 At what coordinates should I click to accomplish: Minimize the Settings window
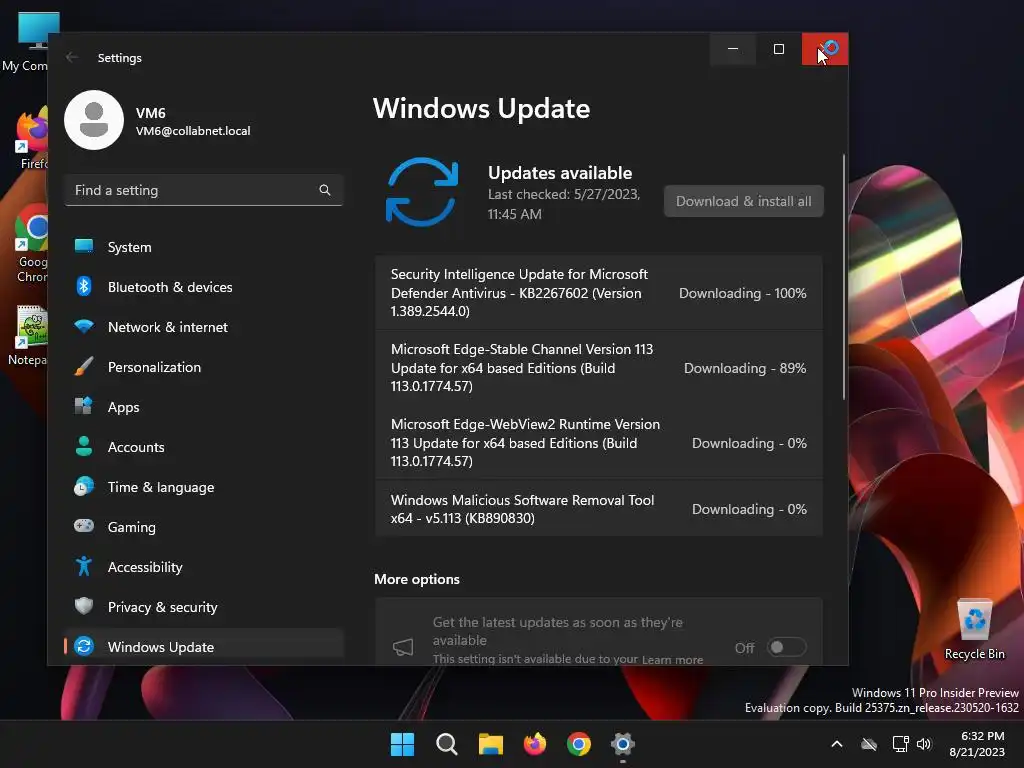(x=733, y=49)
